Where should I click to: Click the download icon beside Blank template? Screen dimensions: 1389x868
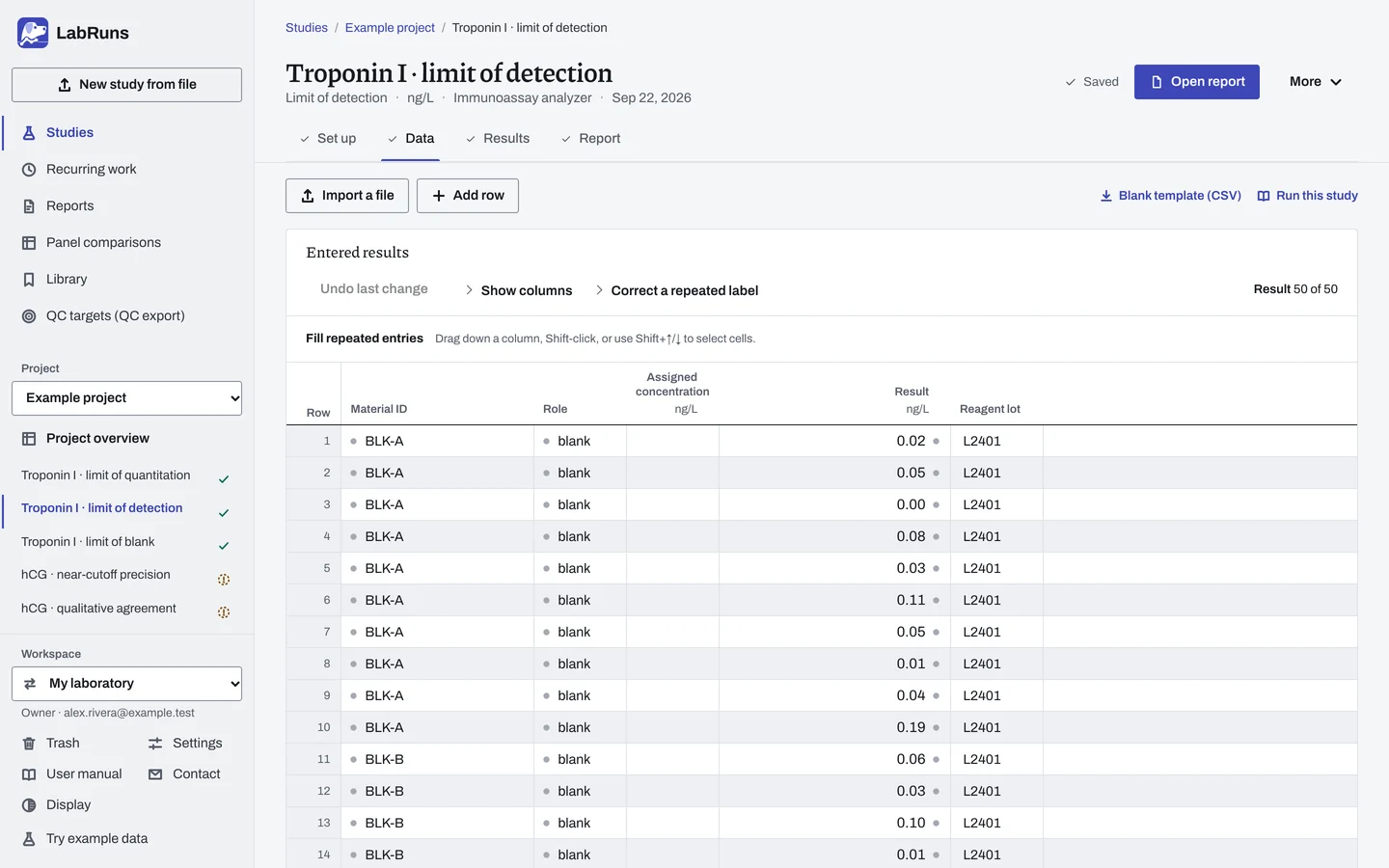click(1106, 196)
